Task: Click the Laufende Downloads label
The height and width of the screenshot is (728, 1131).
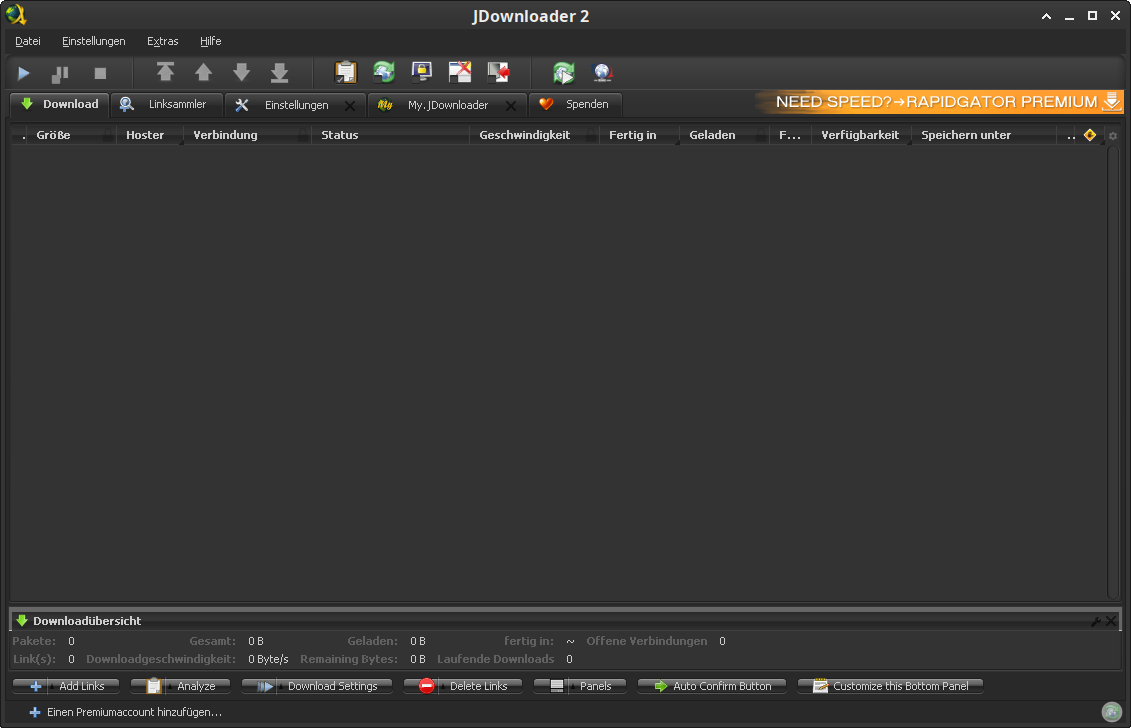Action: tap(496, 659)
